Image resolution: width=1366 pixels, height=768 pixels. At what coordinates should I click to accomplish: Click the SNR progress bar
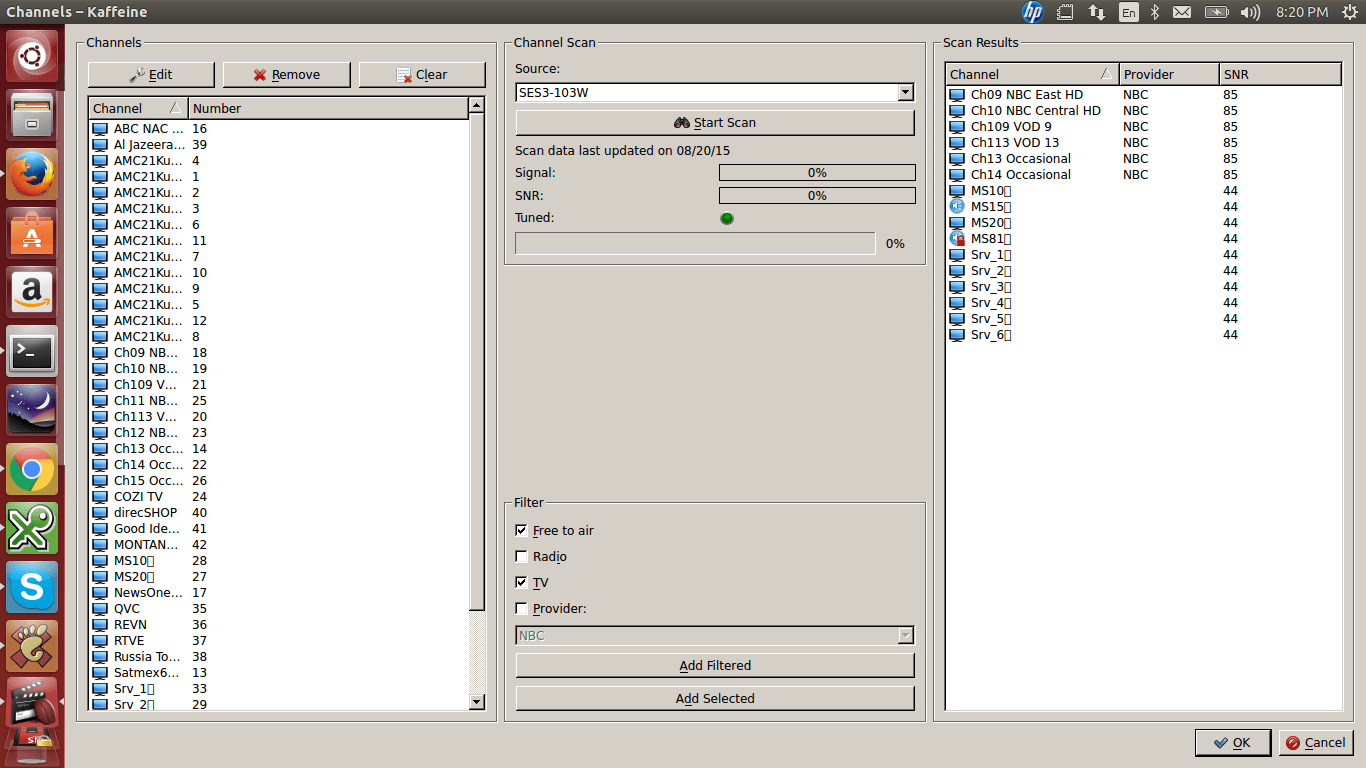click(817, 196)
